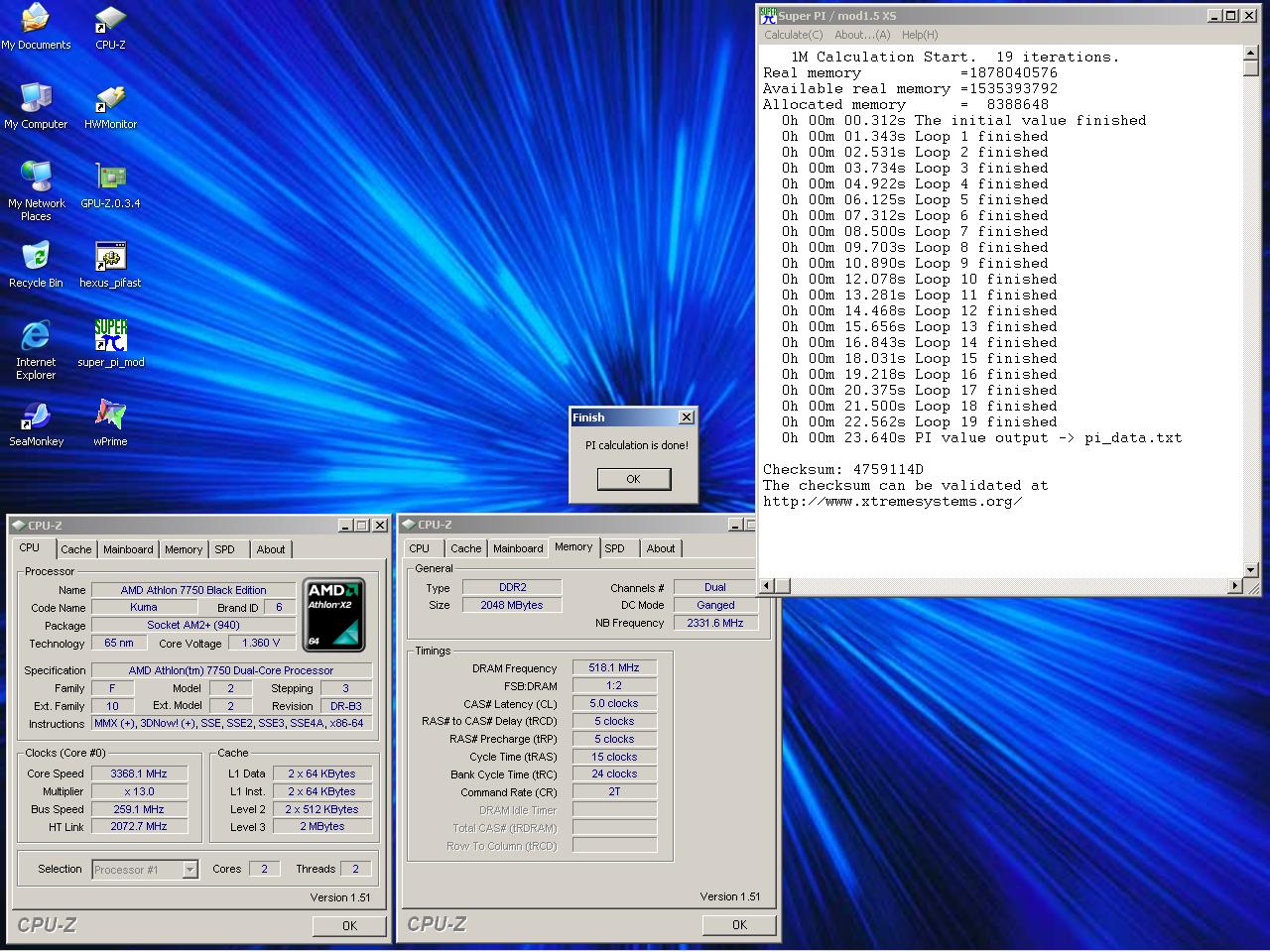Viewport: 1270px width, 952px height.
Task: Launch Internet Explorer from desktop
Action: (x=36, y=349)
